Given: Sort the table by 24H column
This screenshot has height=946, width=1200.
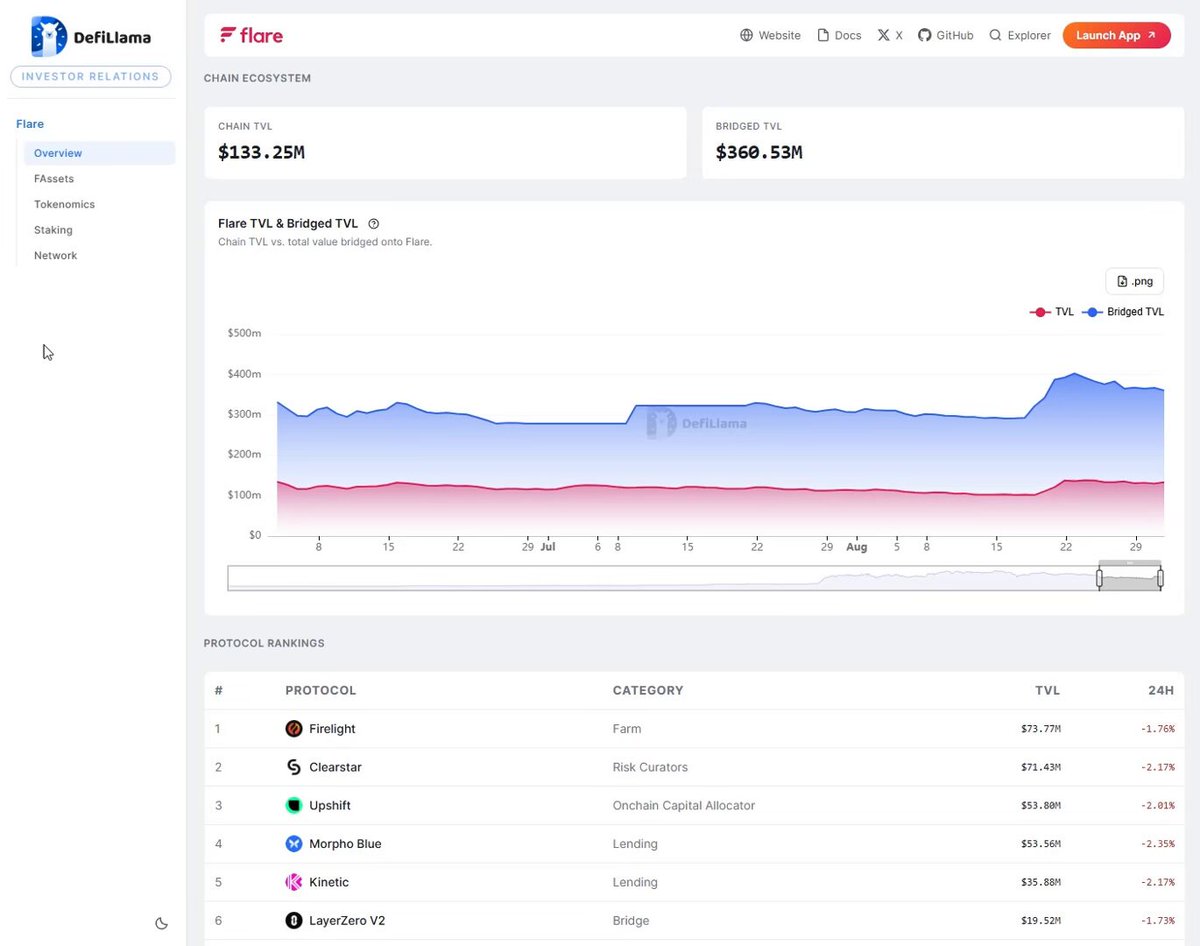Looking at the screenshot, I should [x=1161, y=690].
